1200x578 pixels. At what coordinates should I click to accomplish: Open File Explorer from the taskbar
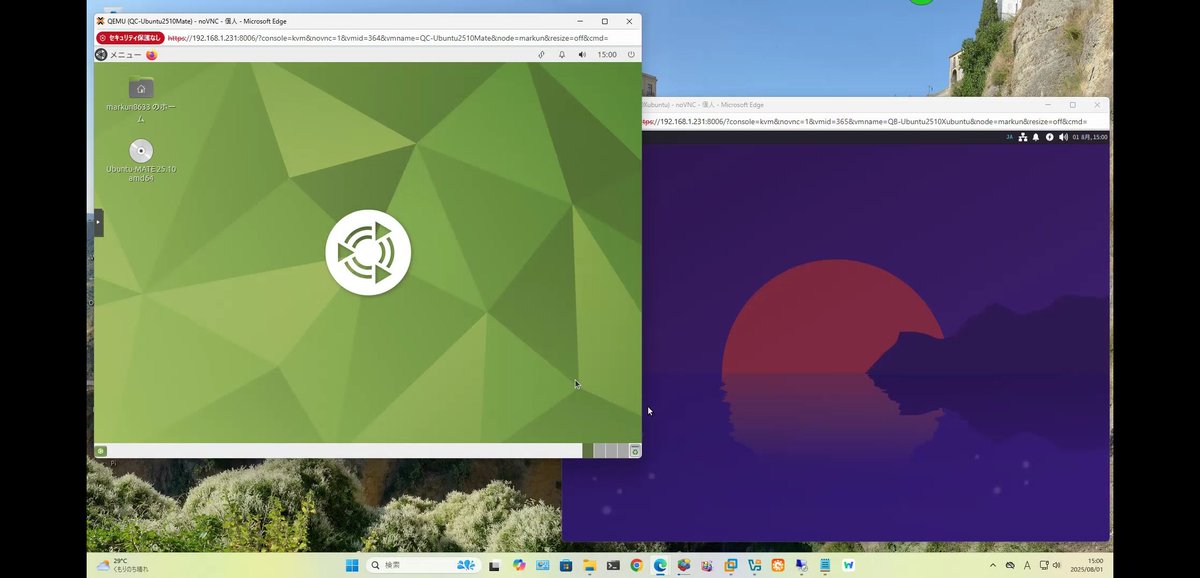(589, 565)
